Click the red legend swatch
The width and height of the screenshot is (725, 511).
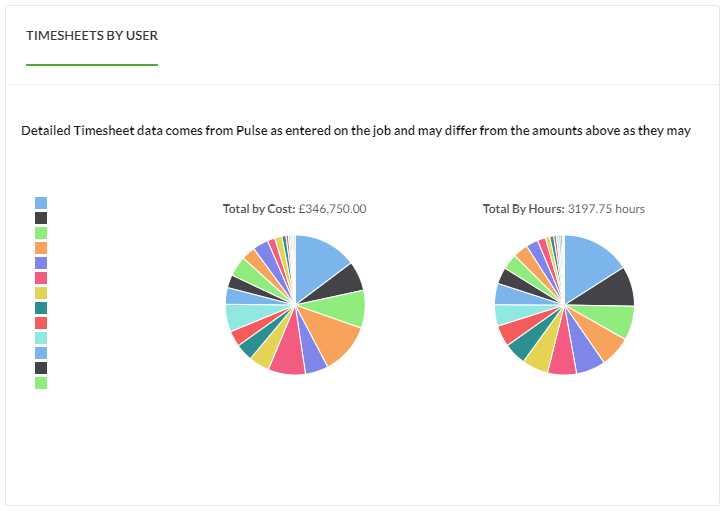pyautogui.click(x=41, y=323)
